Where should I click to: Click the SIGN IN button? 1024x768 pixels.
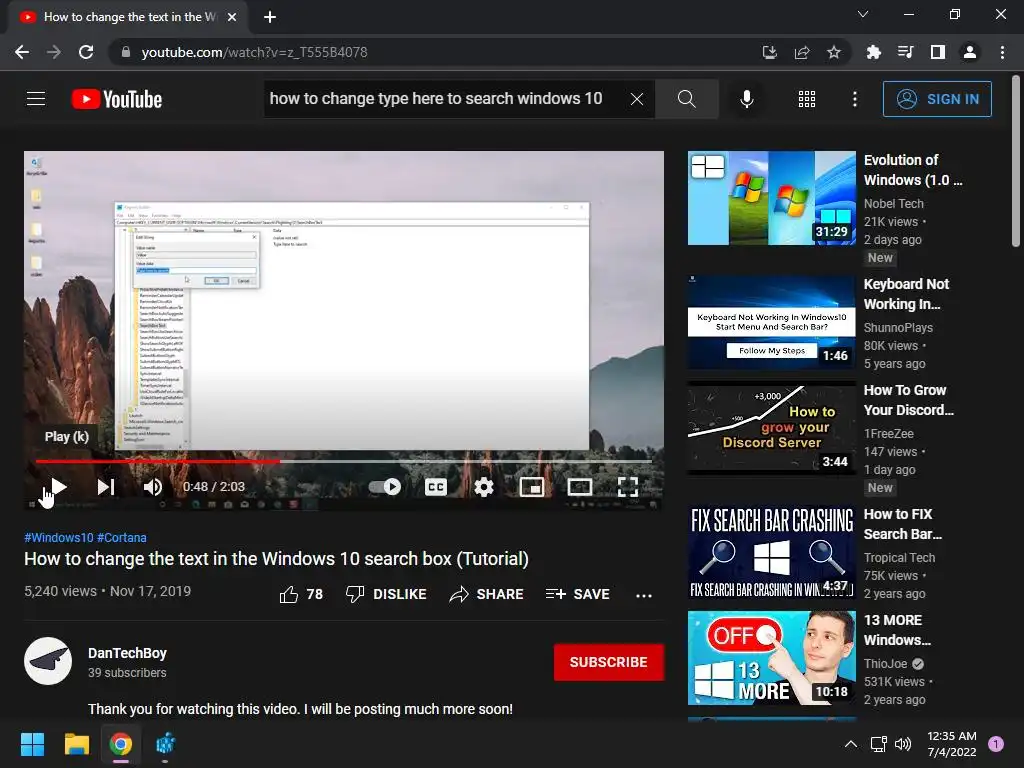point(937,99)
